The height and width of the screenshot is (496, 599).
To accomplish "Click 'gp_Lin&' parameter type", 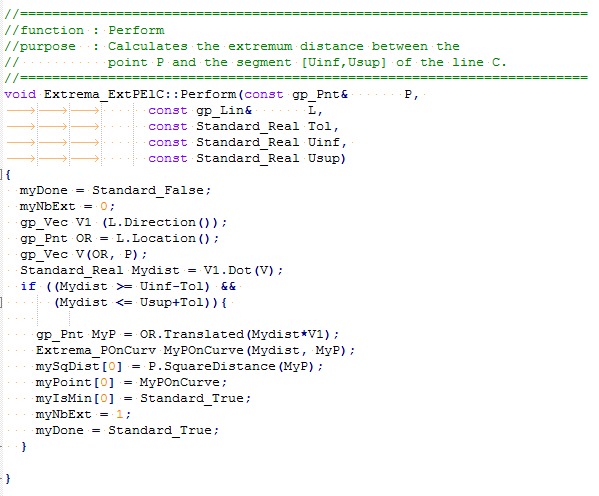I will 224,110.
